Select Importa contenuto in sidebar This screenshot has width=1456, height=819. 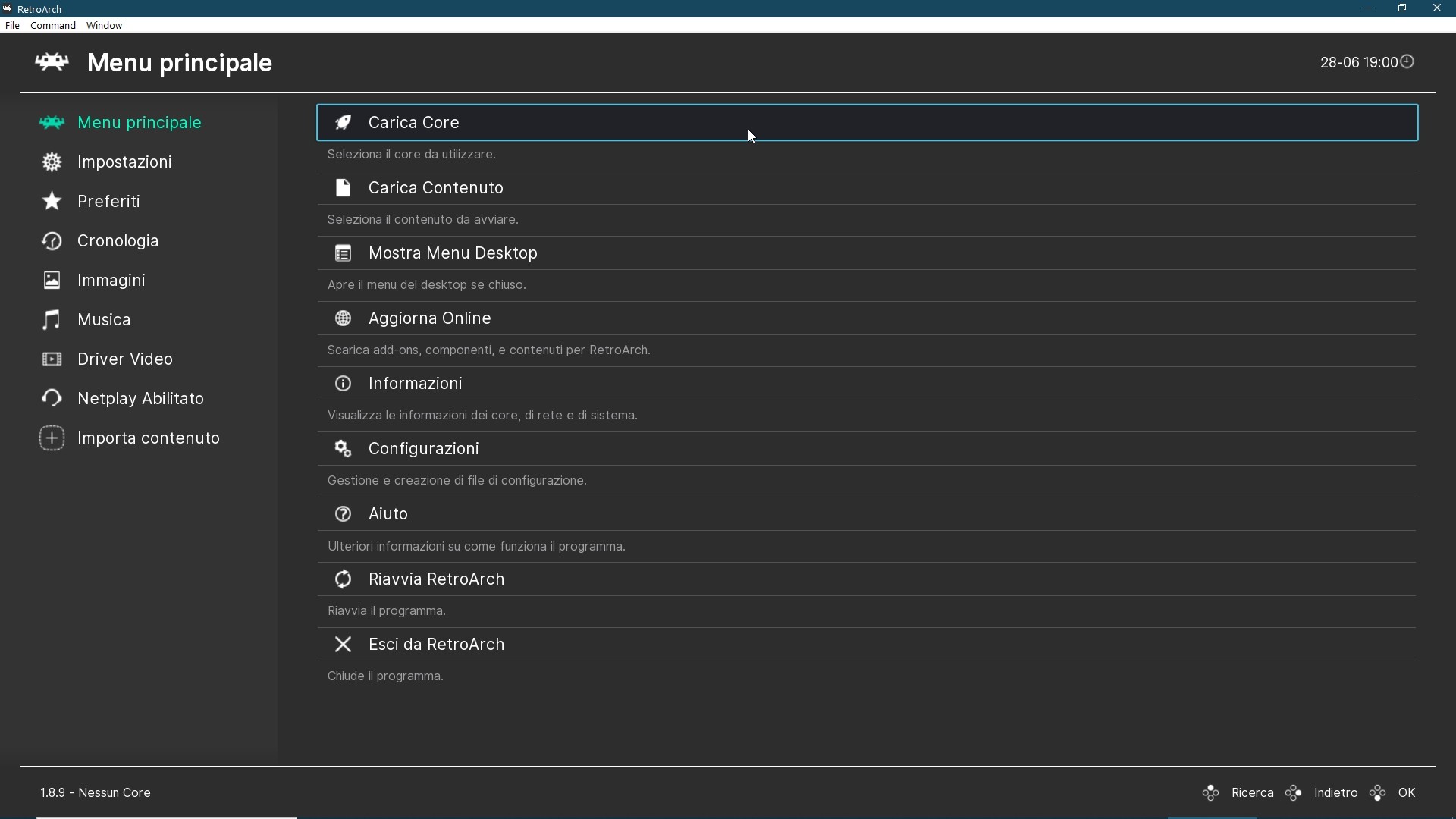tap(149, 438)
